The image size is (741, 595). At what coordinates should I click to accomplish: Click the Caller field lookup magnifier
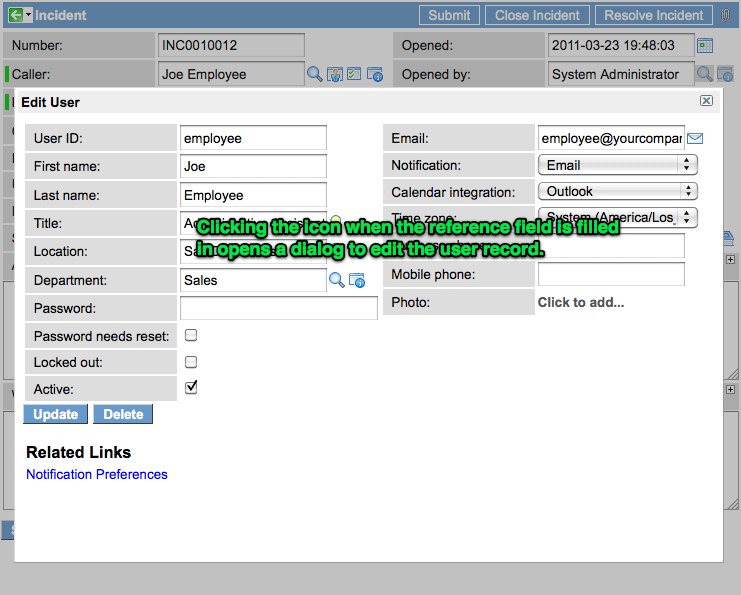coord(314,74)
